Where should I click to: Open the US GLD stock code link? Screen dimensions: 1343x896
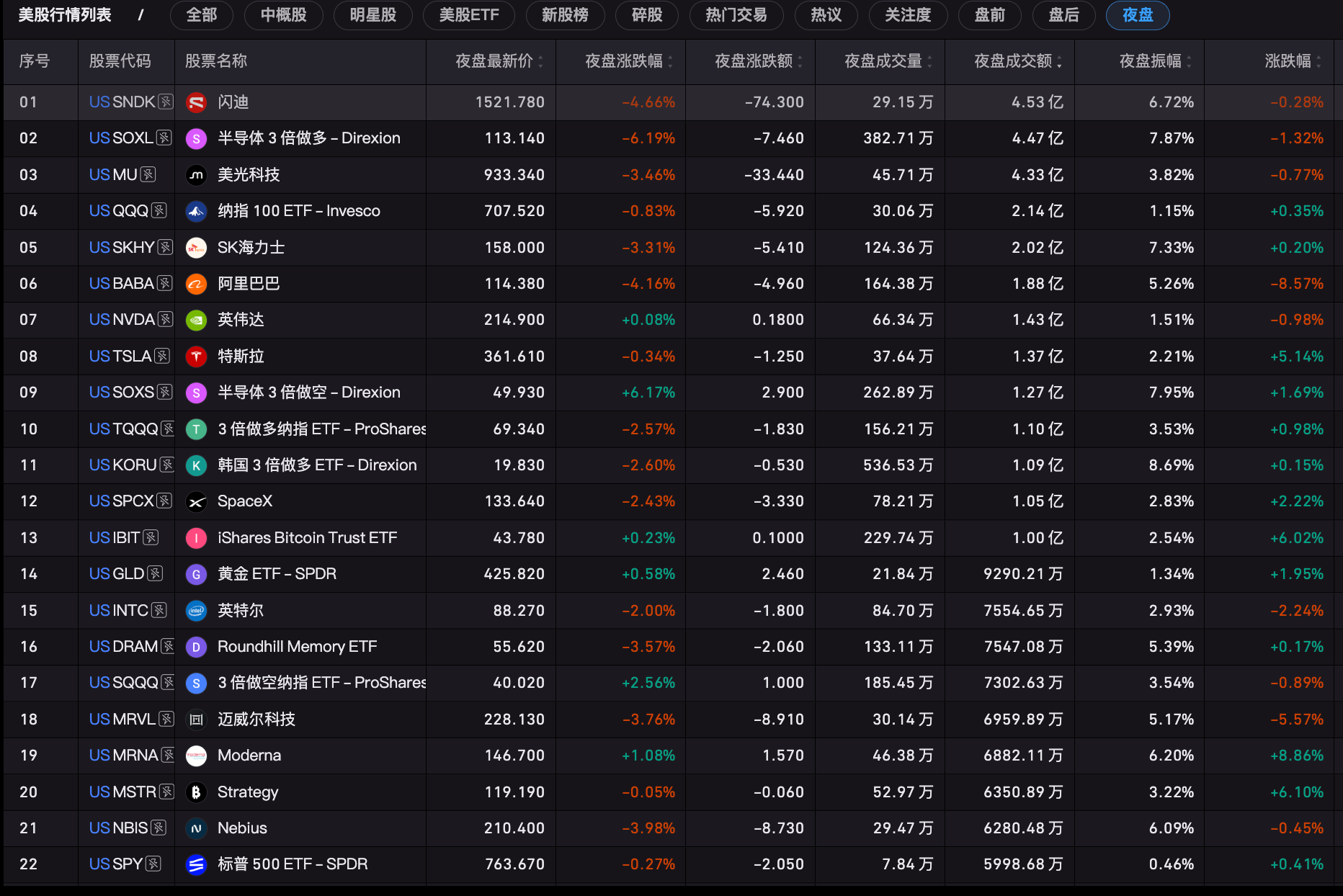tap(117, 574)
